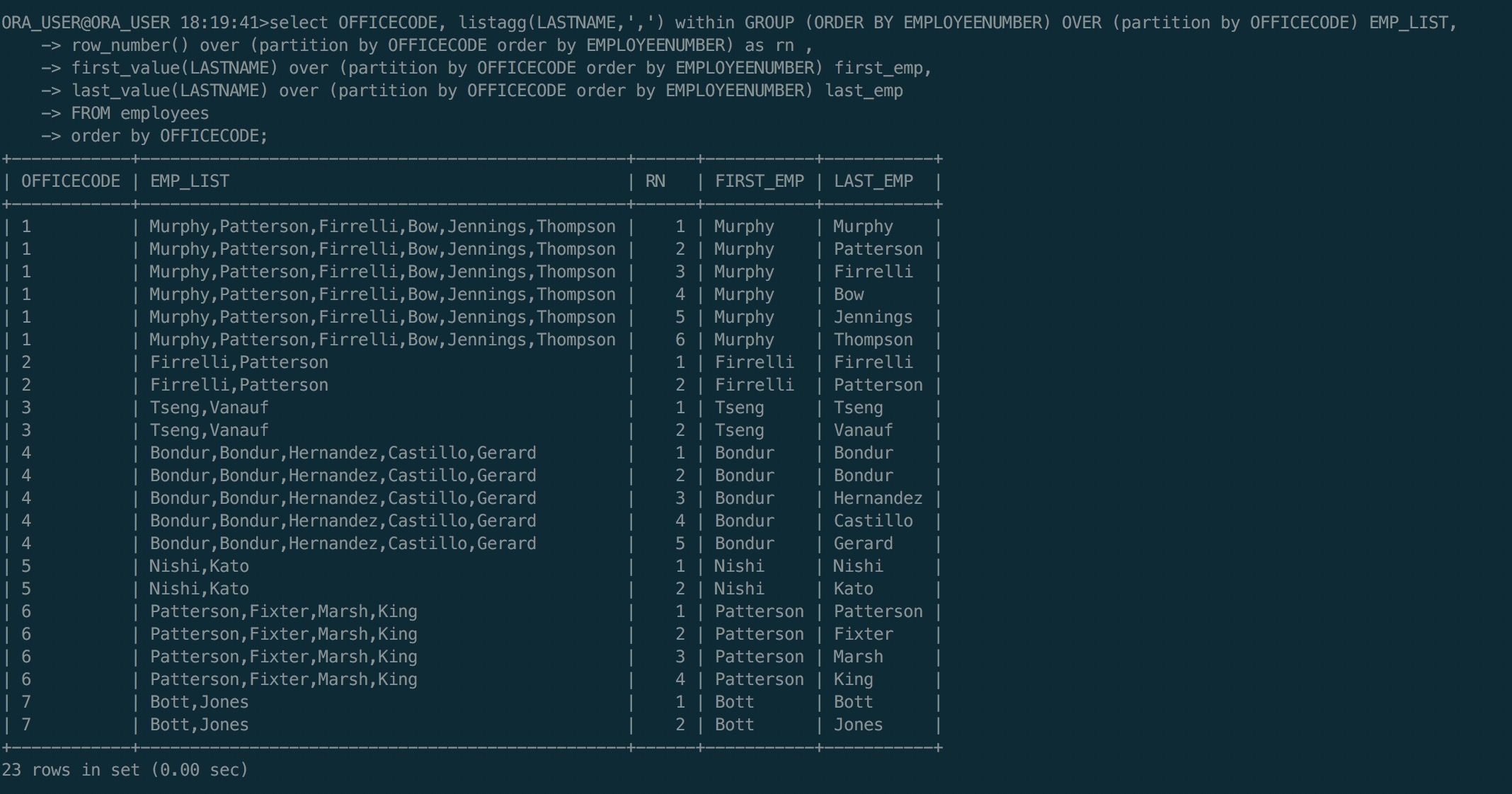1512x794 pixels.
Task: Click the RN column header
Action: [655, 181]
